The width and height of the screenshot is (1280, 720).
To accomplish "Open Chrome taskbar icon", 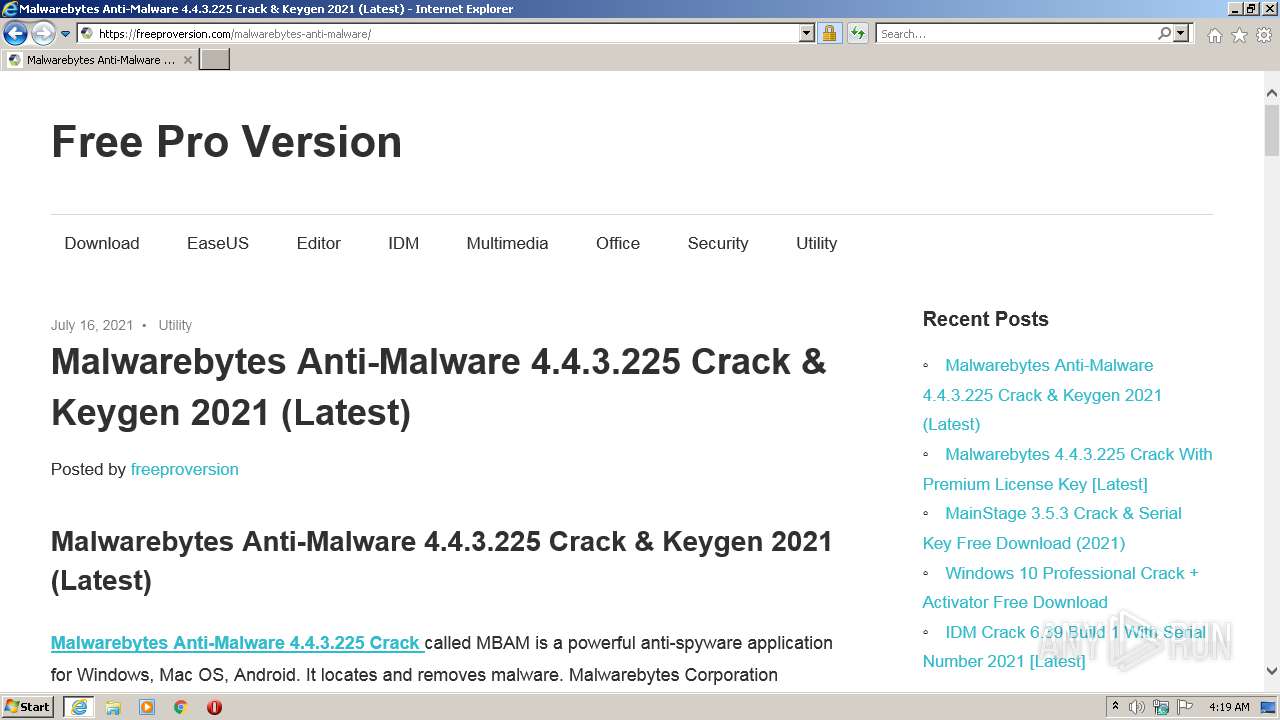I will 181,707.
